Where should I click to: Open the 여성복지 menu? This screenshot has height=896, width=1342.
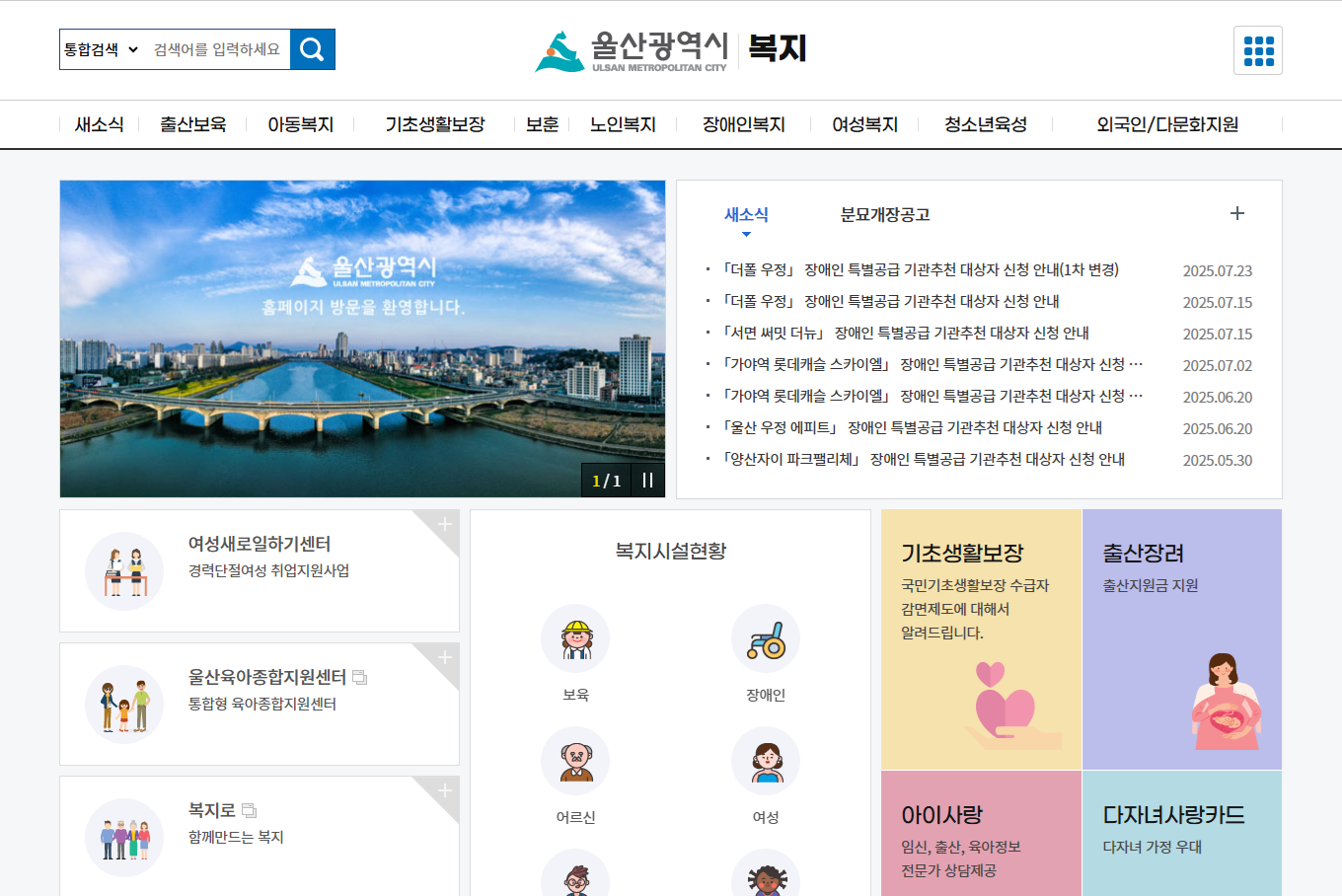(865, 124)
